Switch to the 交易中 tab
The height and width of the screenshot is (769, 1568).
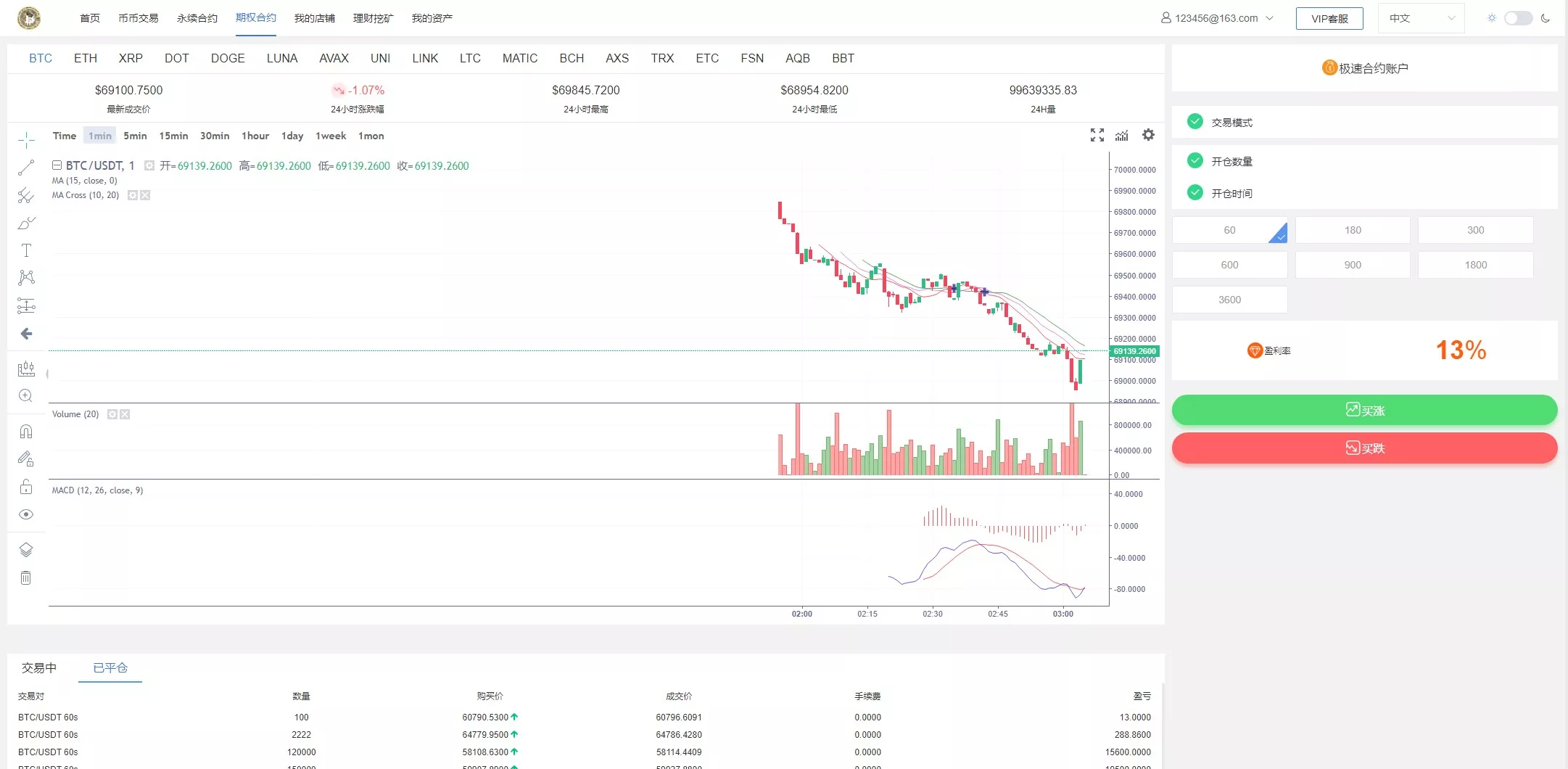tap(39, 667)
